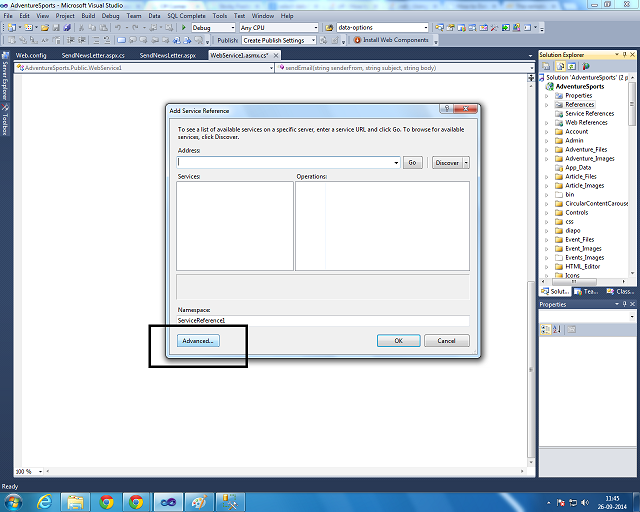Expand the Controls folder node
The image size is (640, 512).
pyautogui.click(x=547, y=213)
